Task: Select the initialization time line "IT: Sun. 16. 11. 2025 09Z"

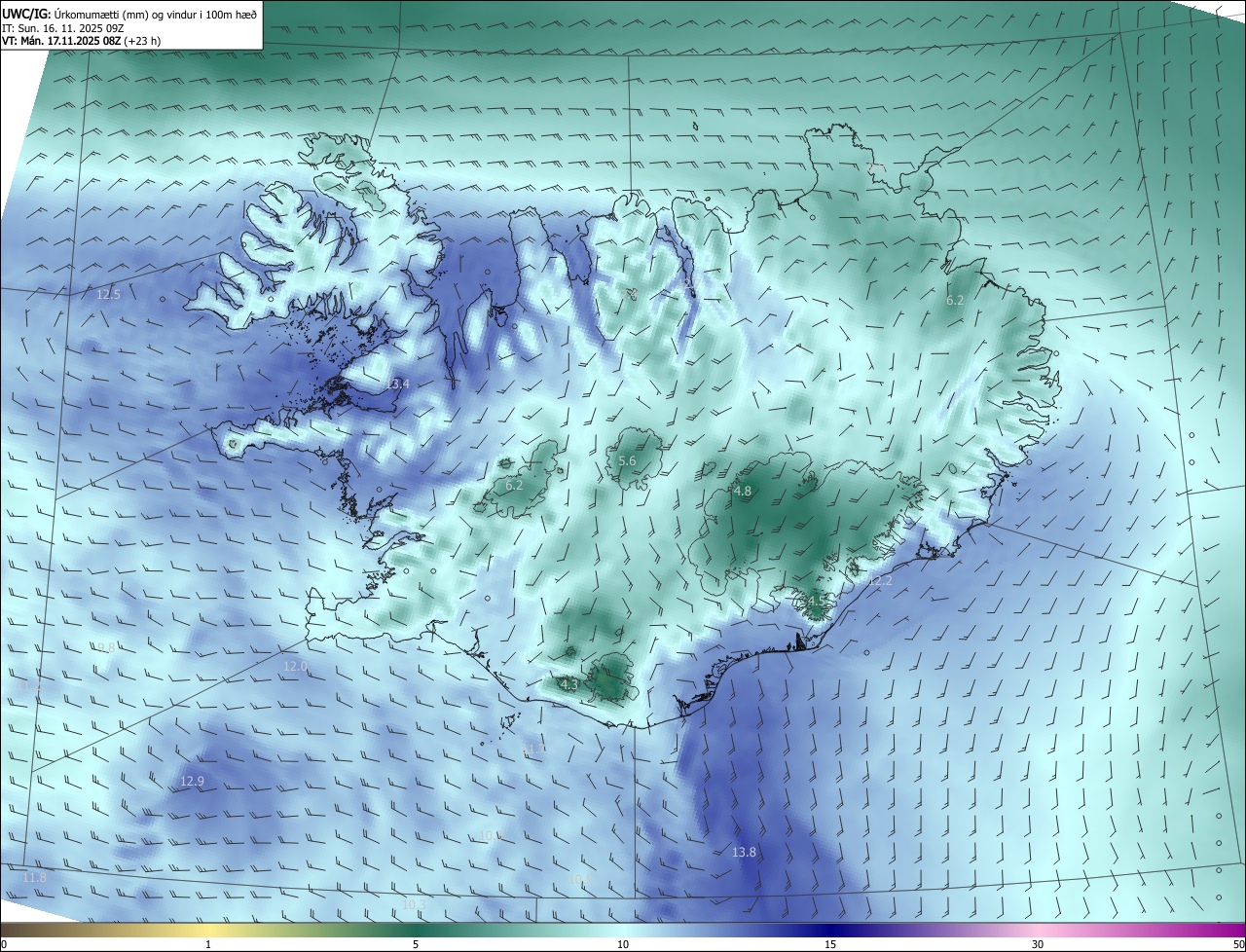Action: [x=64, y=28]
